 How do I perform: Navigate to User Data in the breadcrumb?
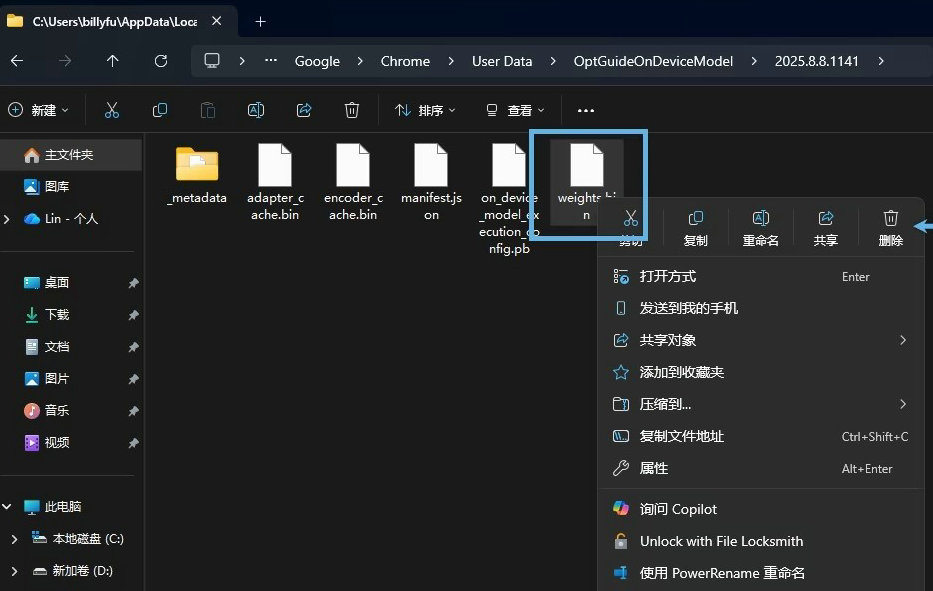[502, 61]
